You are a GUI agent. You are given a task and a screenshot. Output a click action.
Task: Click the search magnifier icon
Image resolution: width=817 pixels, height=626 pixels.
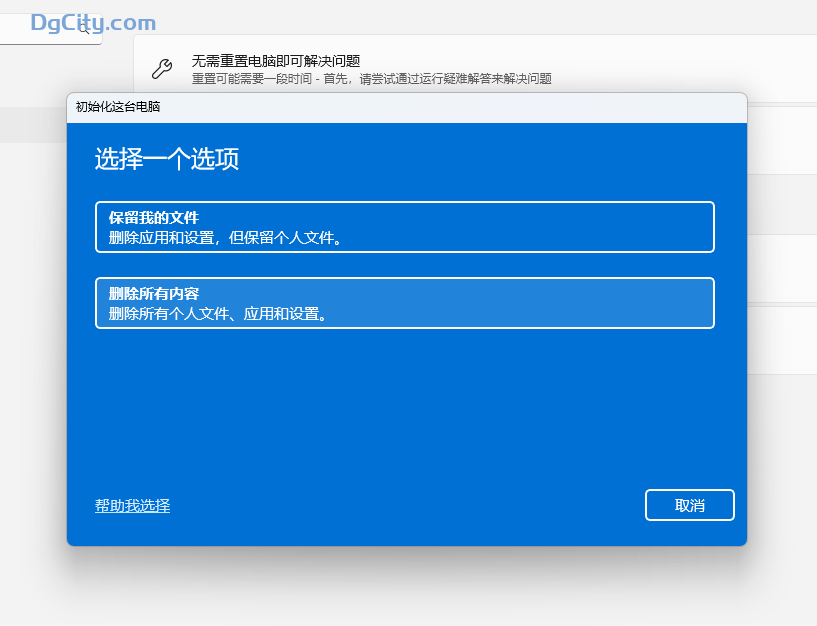[81, 31]
